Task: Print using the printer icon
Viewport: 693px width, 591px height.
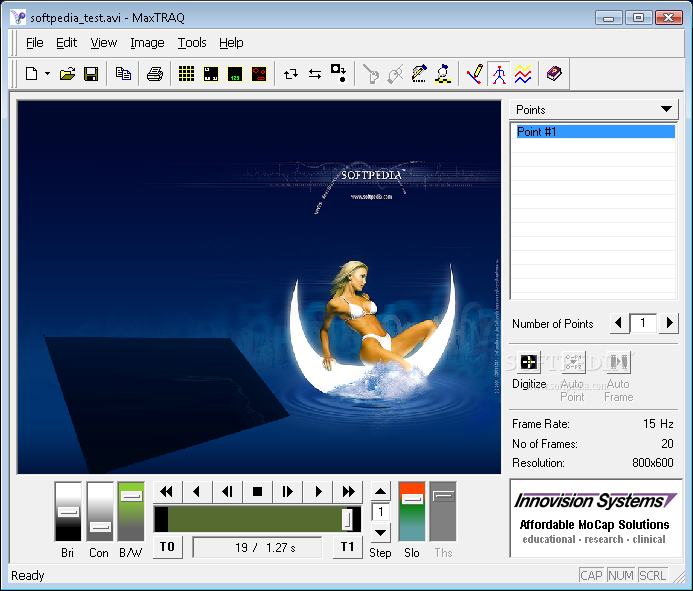Action: tap(155, 74)
